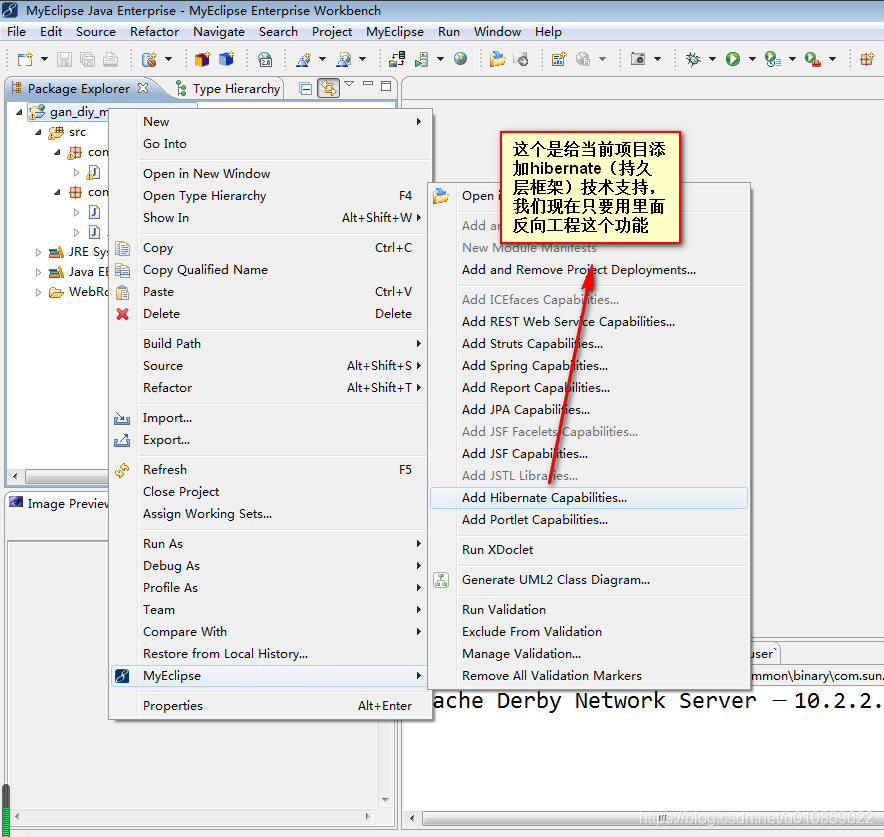The image size is (884, 837).
Task: Collapse the src folder node
Action: (x=38, y=132)
